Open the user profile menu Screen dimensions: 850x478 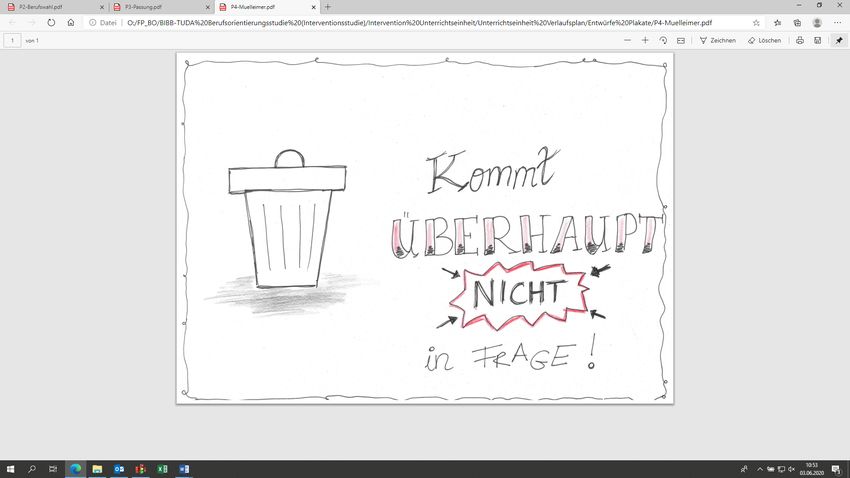tap(817, 21)
